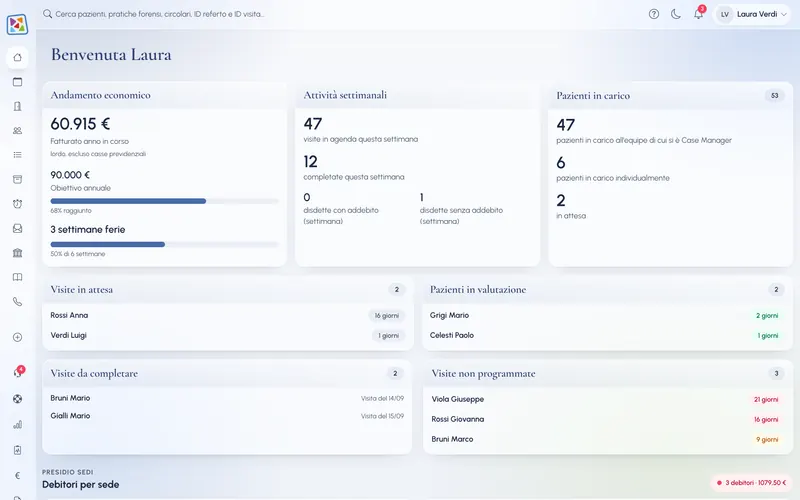Open the alarm clock icon in sidebar

(x=17, y=204)
